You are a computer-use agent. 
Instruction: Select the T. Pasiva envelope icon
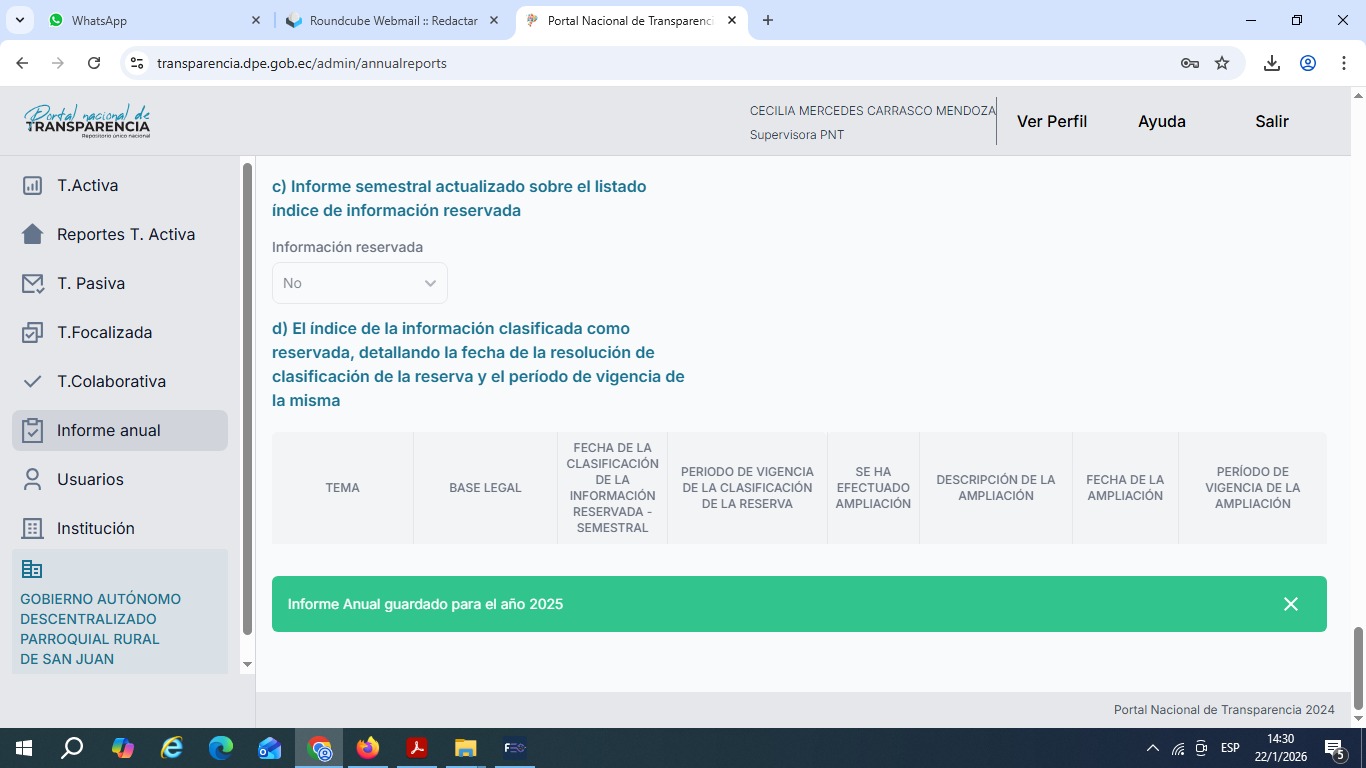pyautogui.click(x=32, y=283)
